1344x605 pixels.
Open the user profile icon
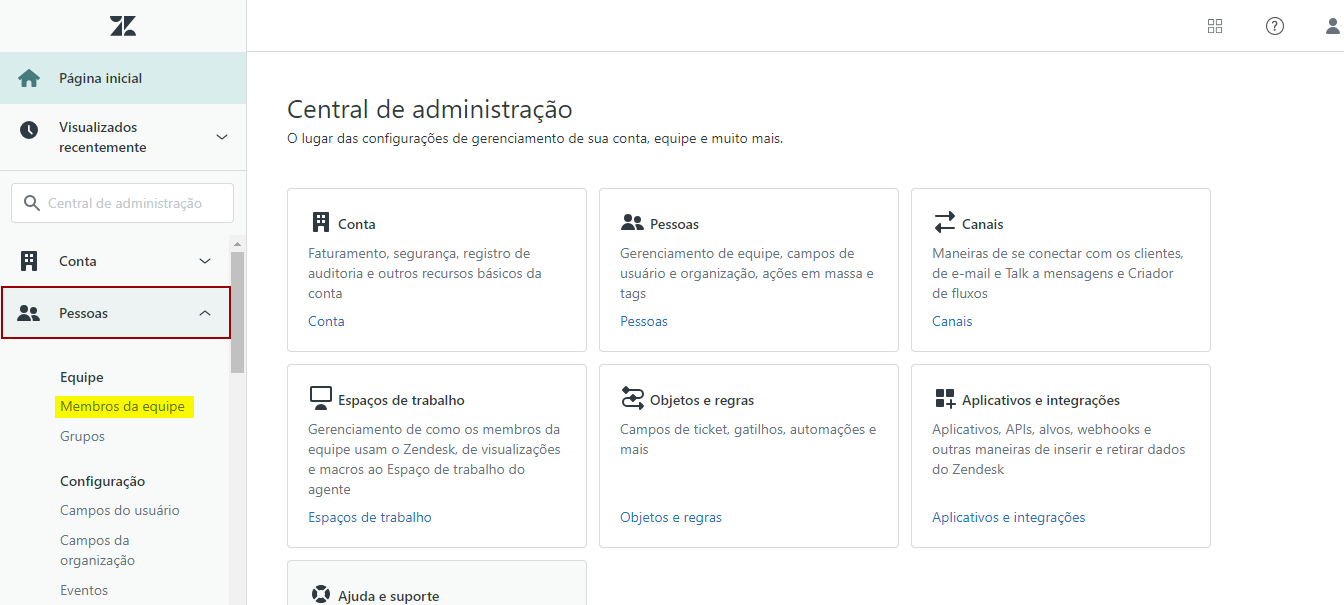pos(1332,26)
